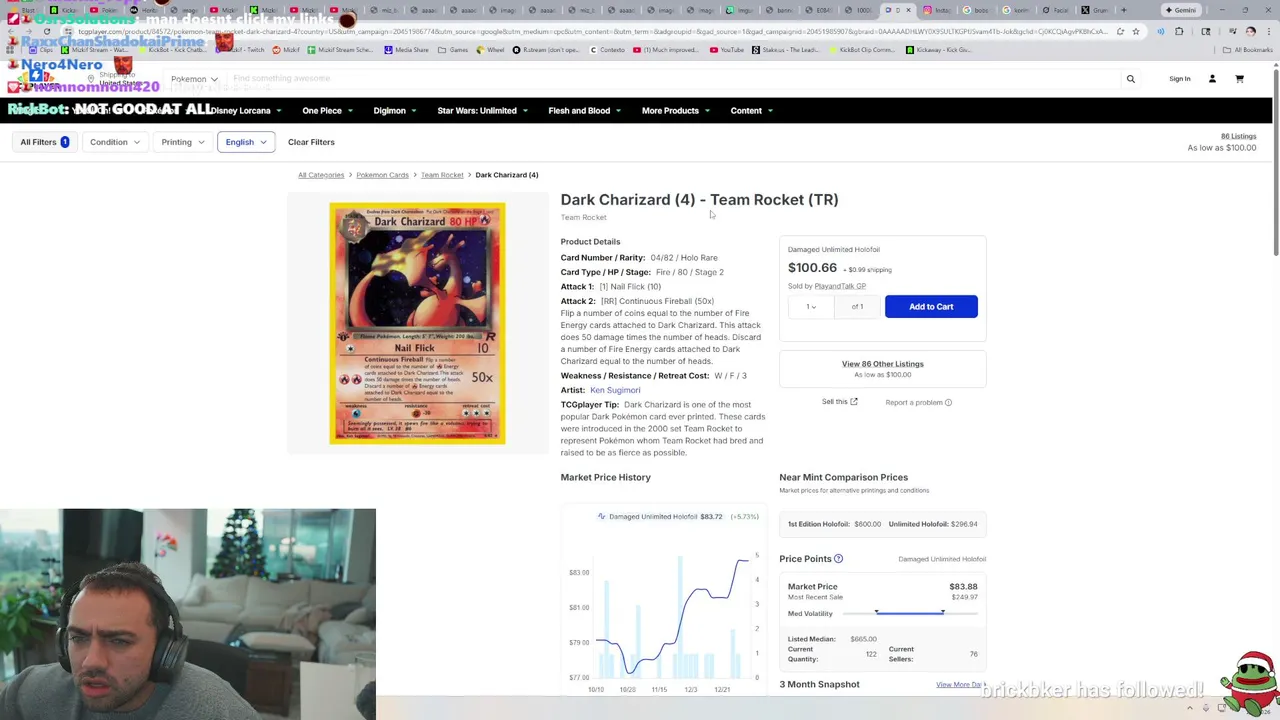
Task: Open the Games bookmark
Action: (454, 49)
